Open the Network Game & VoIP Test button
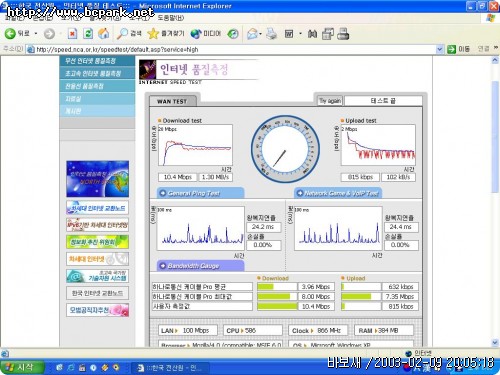The width and height of the screenshot is (500, 375). [x=338, y=193]
